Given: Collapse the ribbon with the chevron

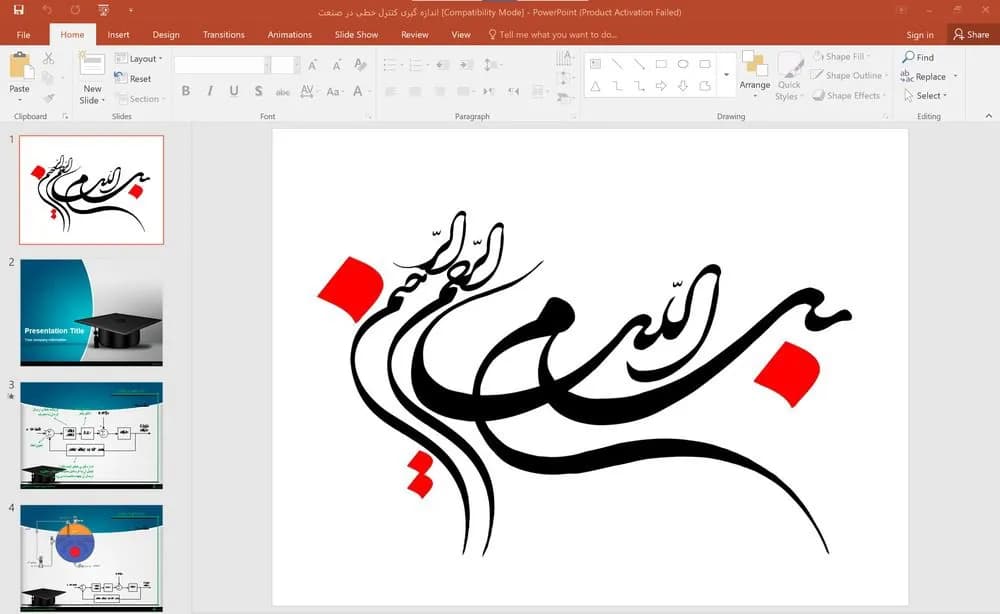Looking at the screenshot, I should point(989,116).
